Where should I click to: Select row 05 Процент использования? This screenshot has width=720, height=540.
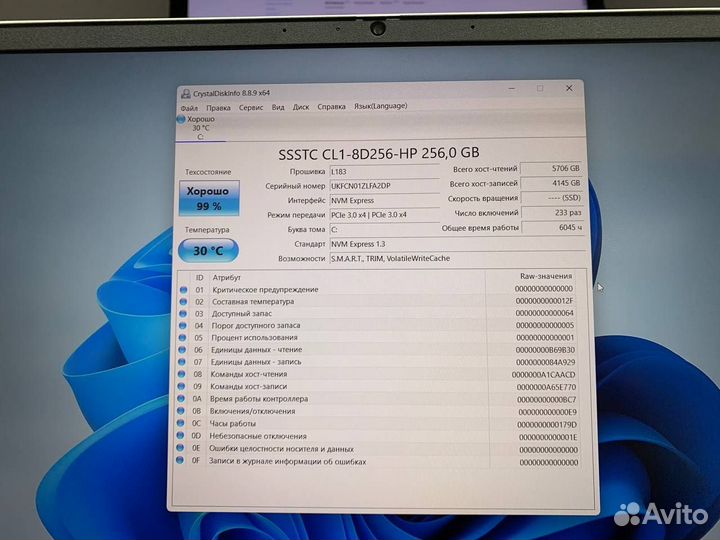pos(377,338)
